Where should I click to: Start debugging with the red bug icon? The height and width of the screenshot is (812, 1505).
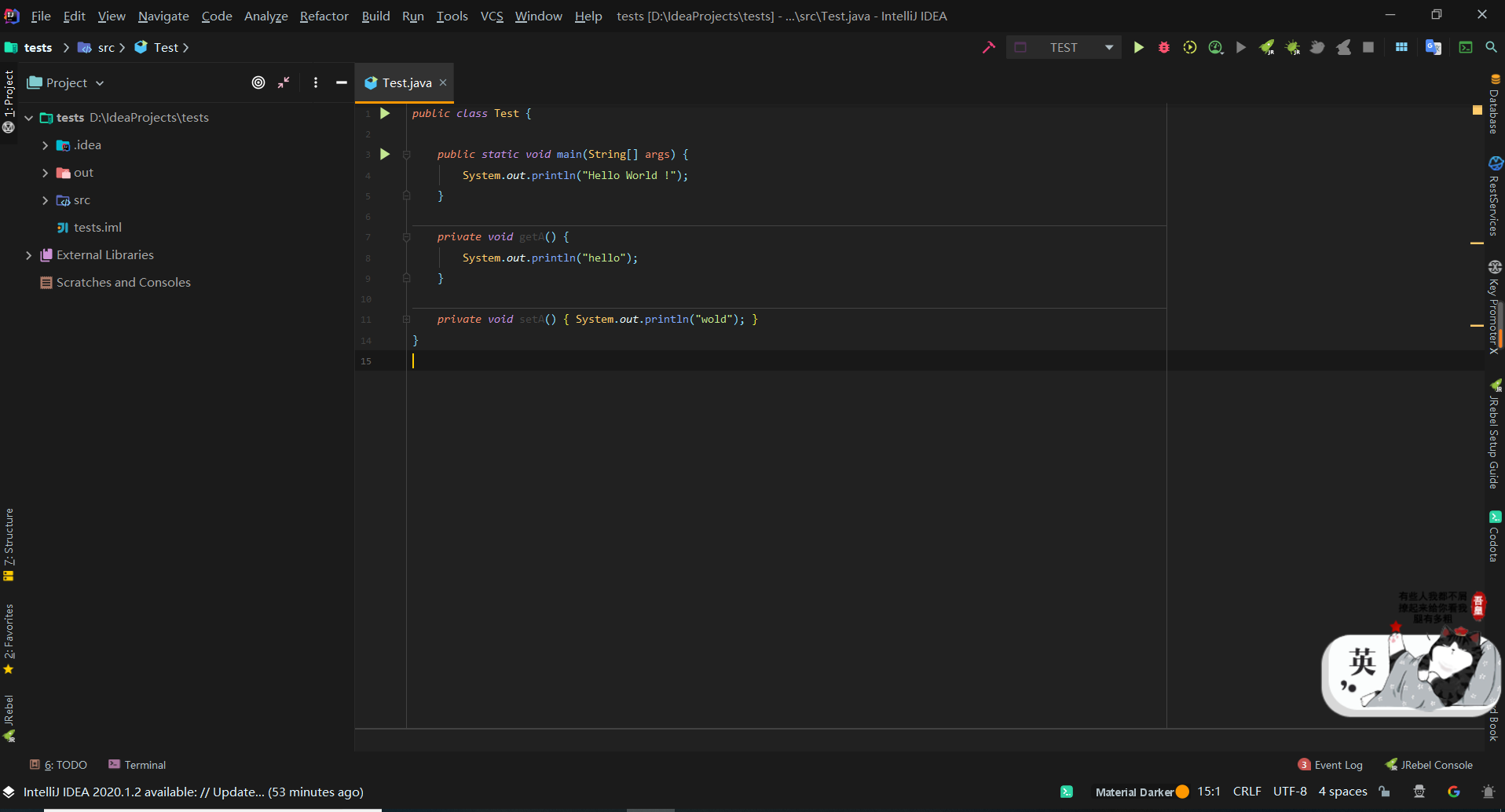(x=1164, y=47)
